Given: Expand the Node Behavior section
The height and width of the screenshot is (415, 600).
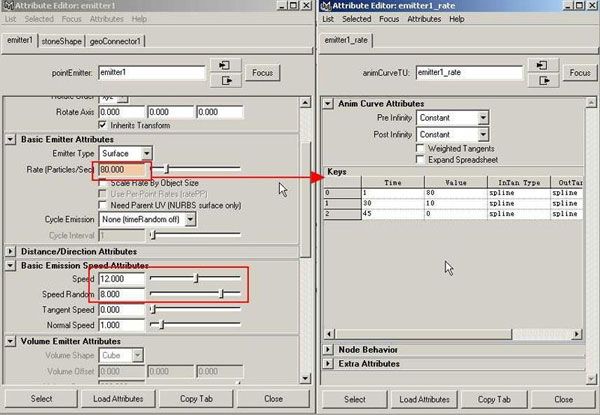Looking at the screenshot, I should point(330,349).
